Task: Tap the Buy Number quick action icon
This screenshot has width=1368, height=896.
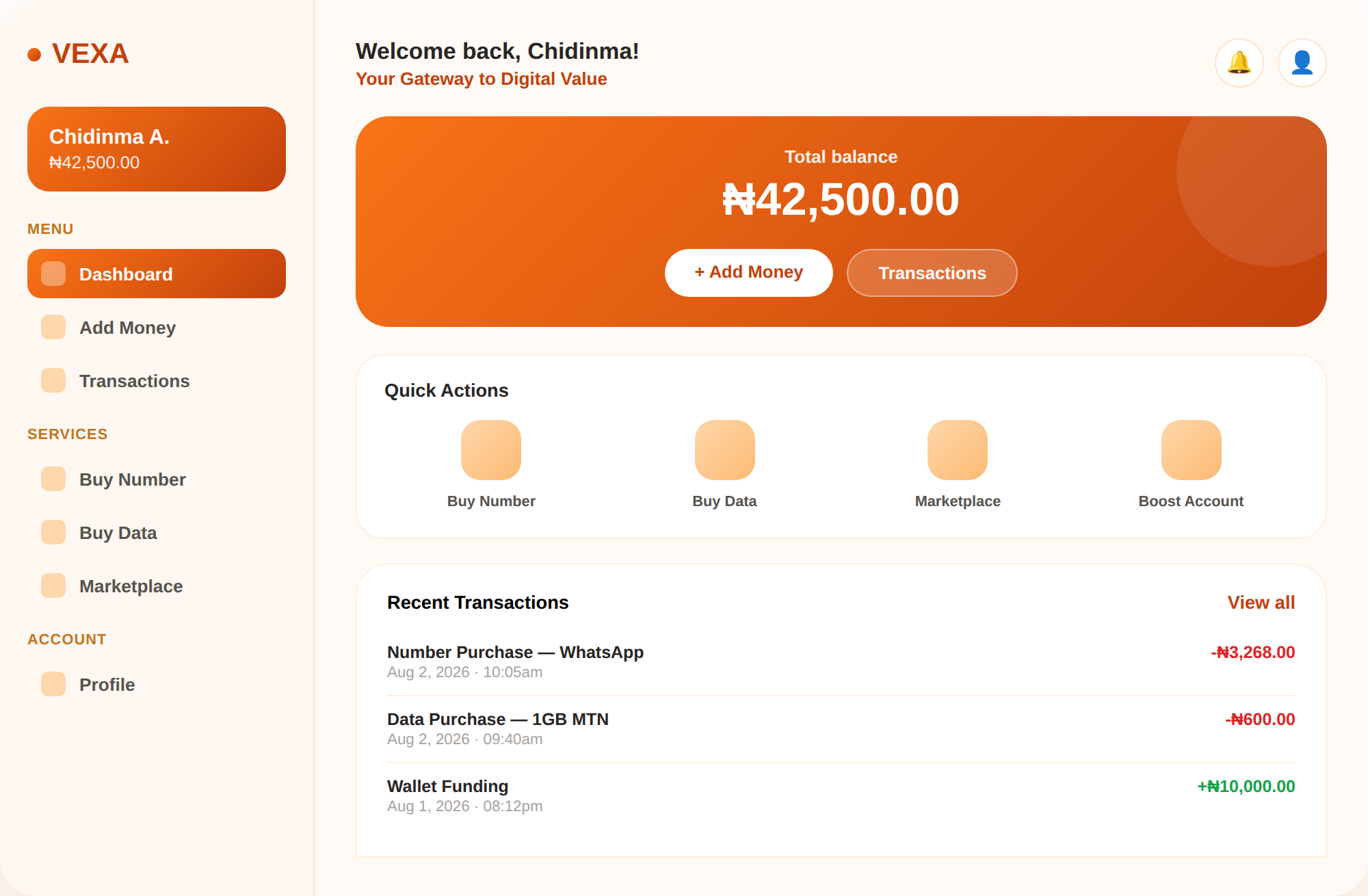Action: pos(491,450)
